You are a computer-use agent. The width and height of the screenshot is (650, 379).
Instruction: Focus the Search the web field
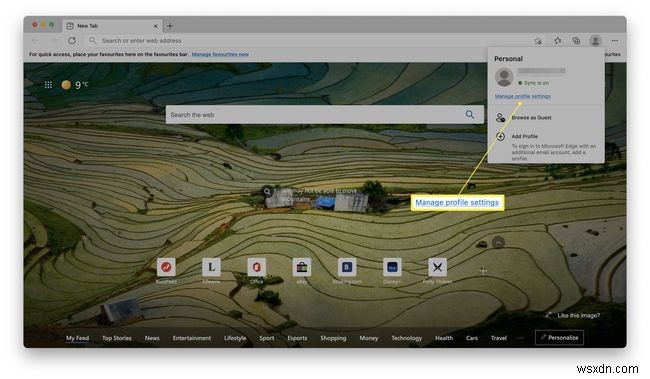(325, 114)
